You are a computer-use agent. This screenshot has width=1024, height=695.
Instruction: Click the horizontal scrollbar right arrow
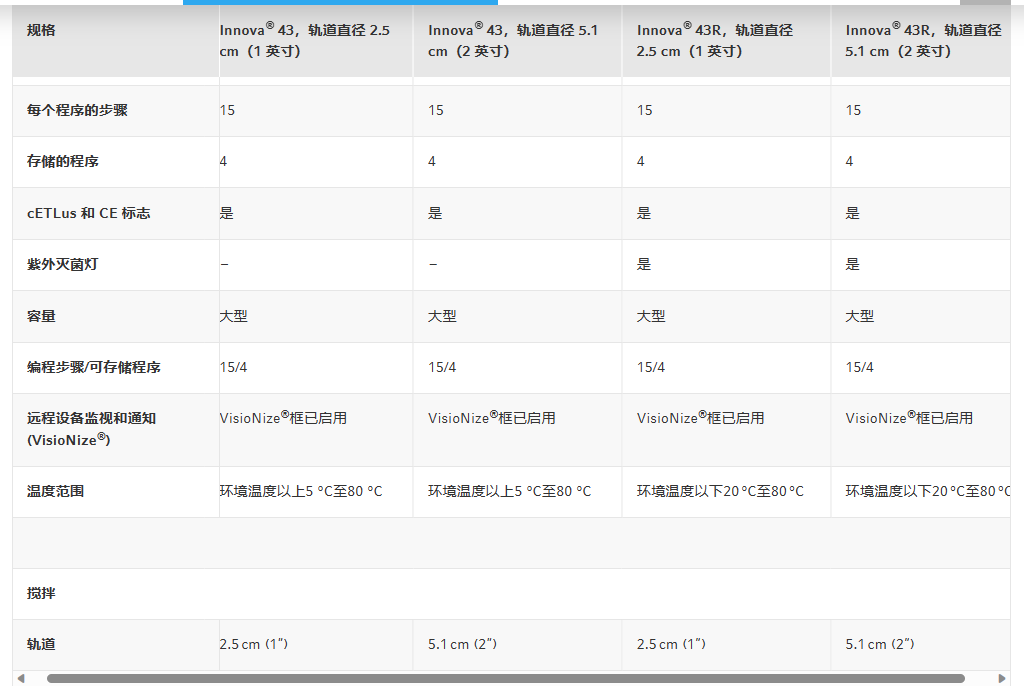1002,679
